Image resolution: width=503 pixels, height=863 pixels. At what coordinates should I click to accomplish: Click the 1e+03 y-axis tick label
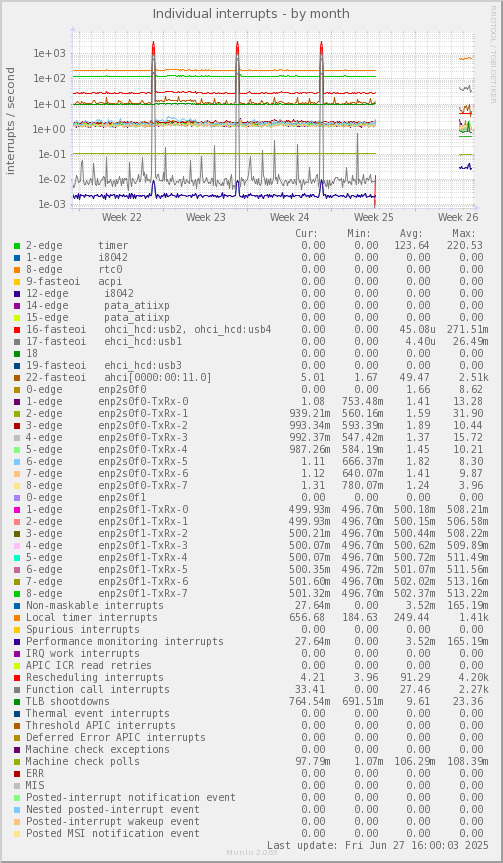(x=50, y=53)
